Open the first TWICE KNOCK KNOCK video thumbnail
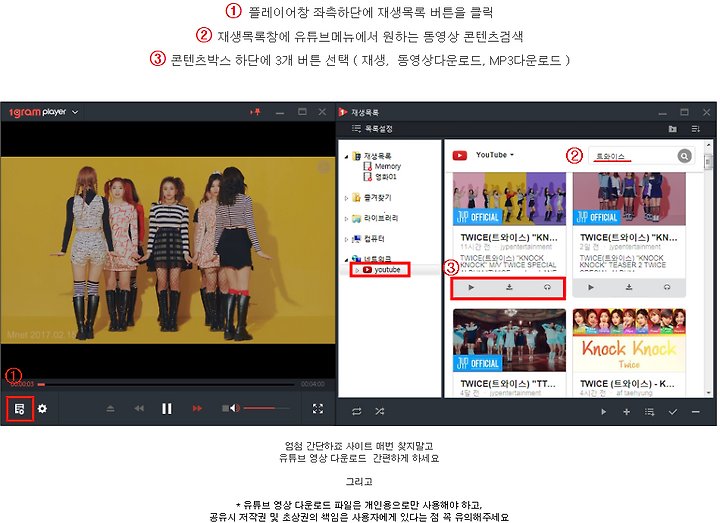 [x=509, y=199]
